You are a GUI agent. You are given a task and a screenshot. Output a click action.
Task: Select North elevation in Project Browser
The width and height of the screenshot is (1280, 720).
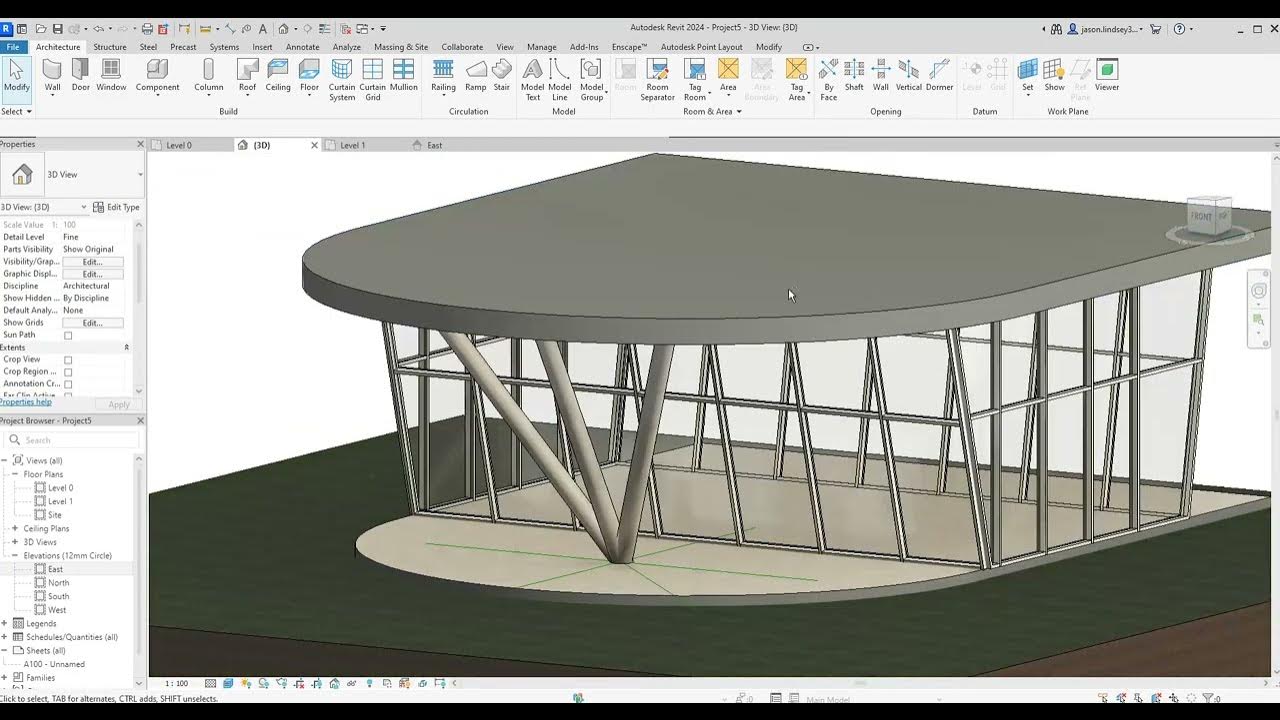tap(59, 582)
